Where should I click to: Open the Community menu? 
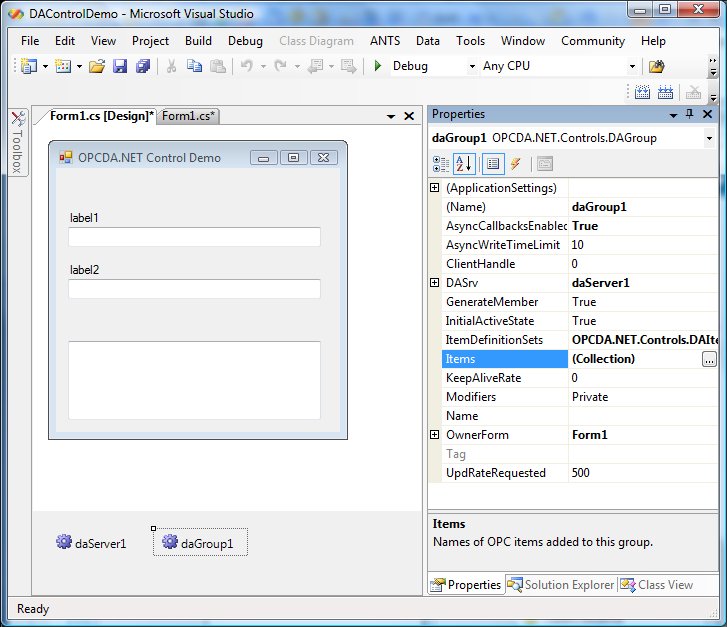click(x=593, y=41)
